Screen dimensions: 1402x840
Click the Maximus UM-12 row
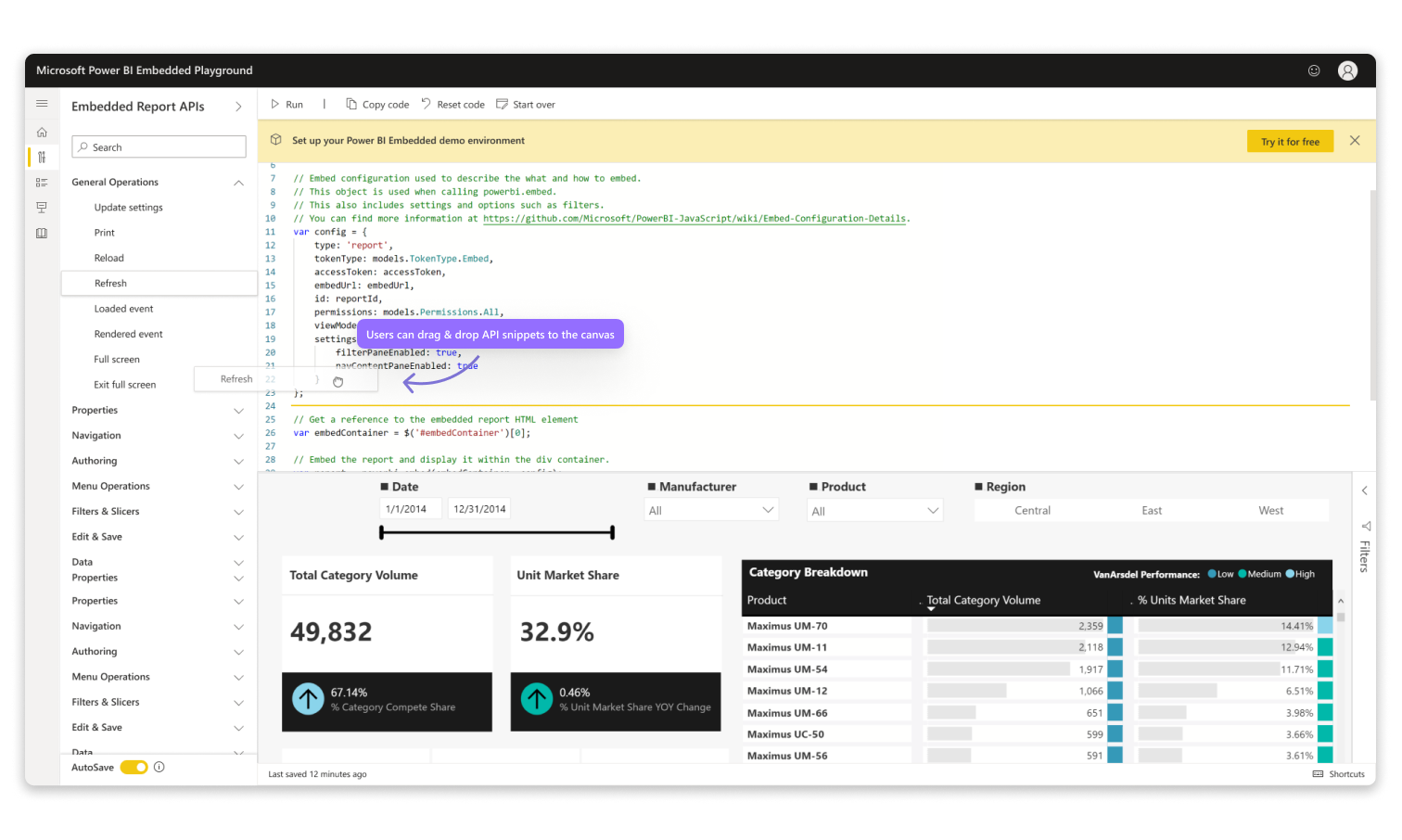click(1039, 691)
